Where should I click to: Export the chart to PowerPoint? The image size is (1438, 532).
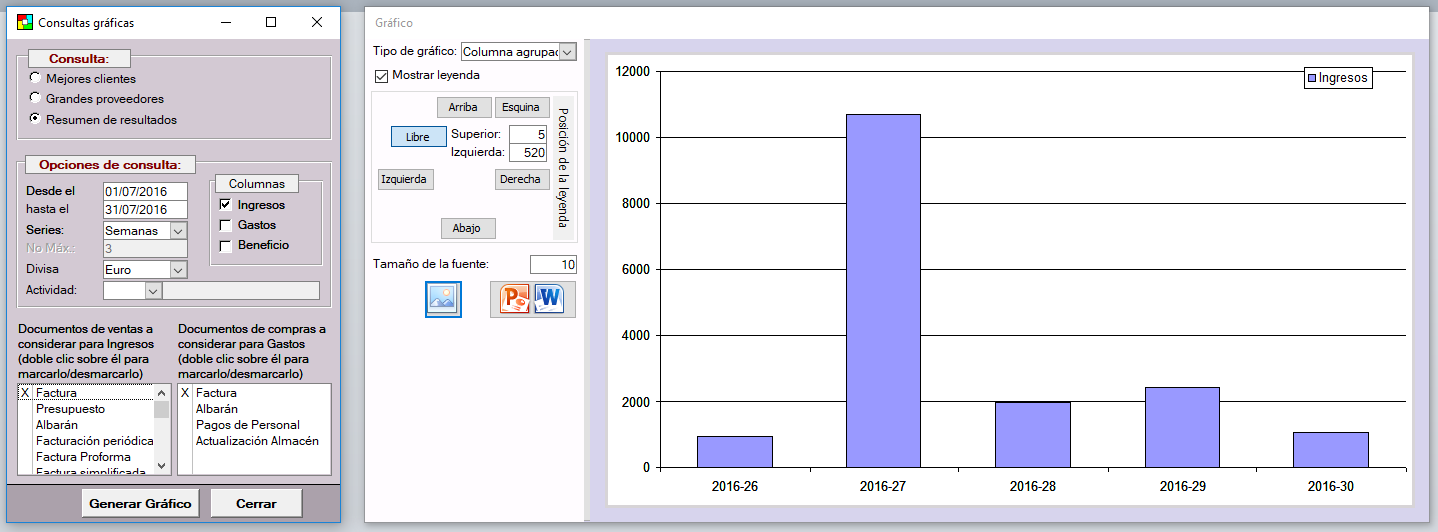514,299
